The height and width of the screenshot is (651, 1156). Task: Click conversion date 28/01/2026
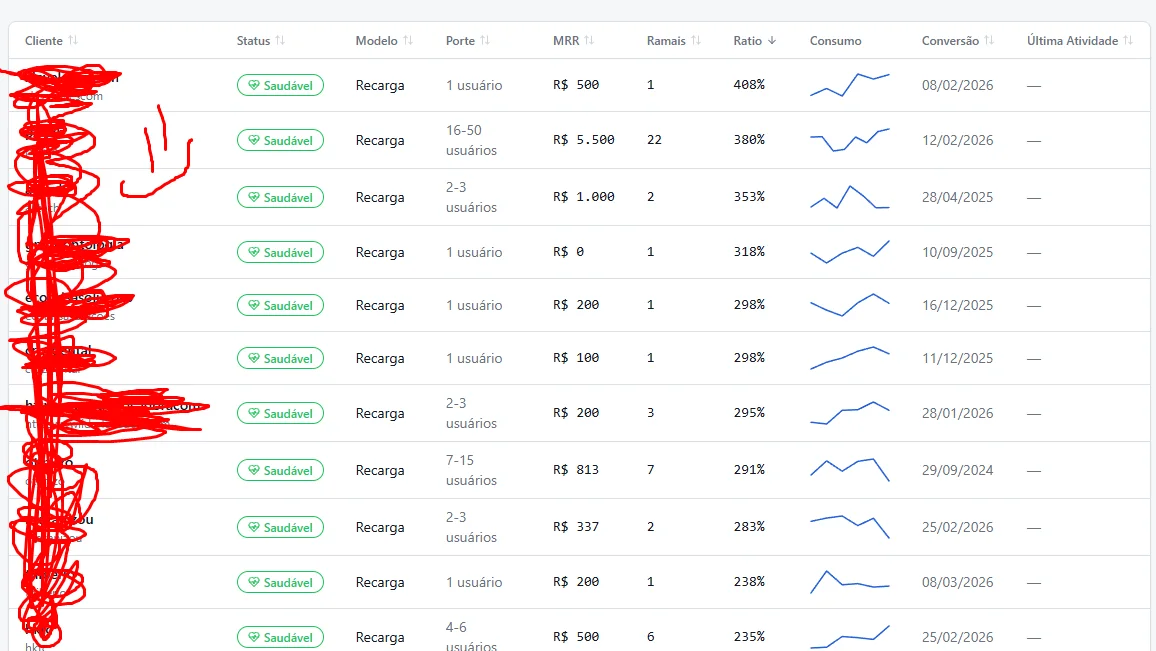coord(957,413)
